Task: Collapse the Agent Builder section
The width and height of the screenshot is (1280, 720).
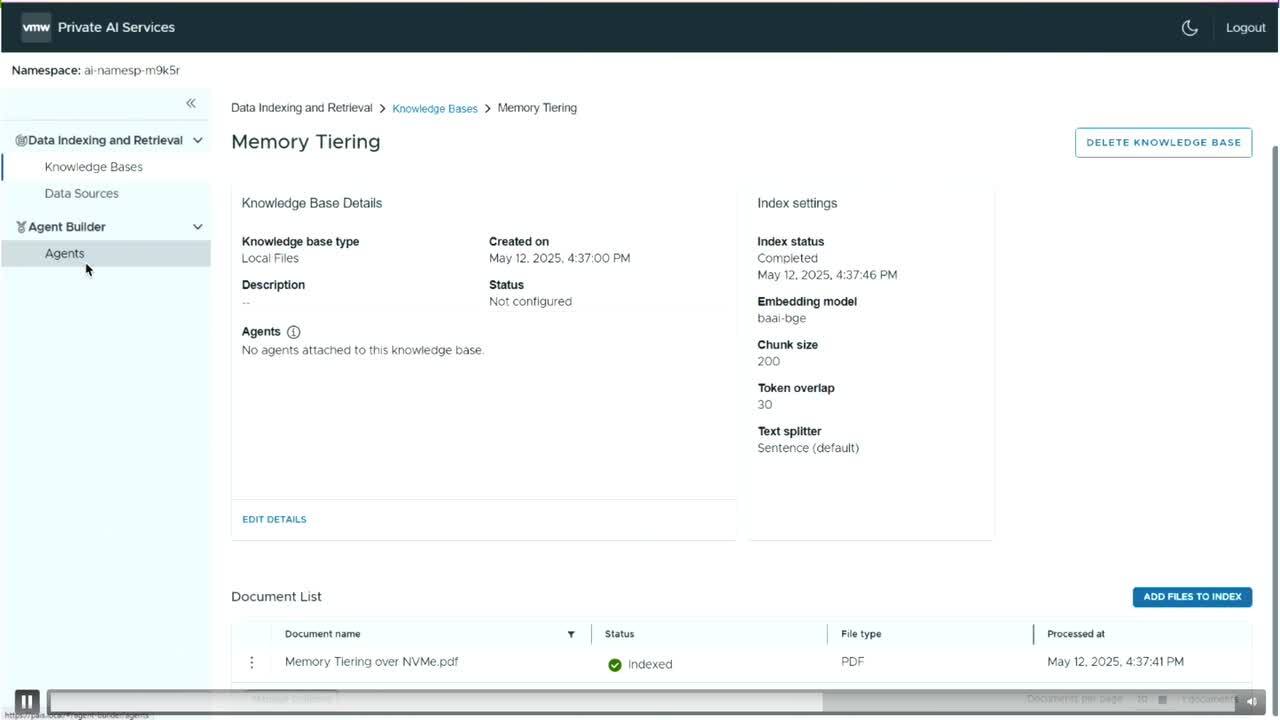Action: click(197, 227)
